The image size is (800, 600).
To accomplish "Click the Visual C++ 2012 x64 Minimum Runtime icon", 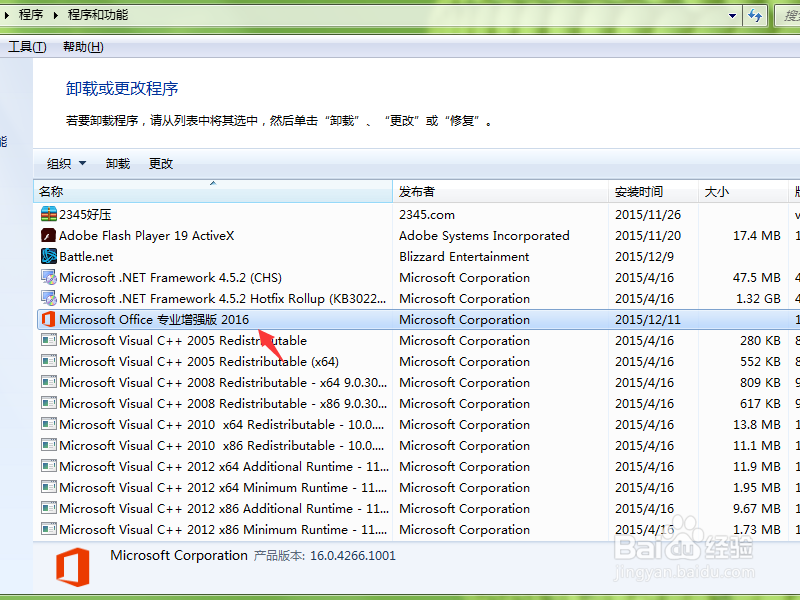I will (x=48, y=487).
